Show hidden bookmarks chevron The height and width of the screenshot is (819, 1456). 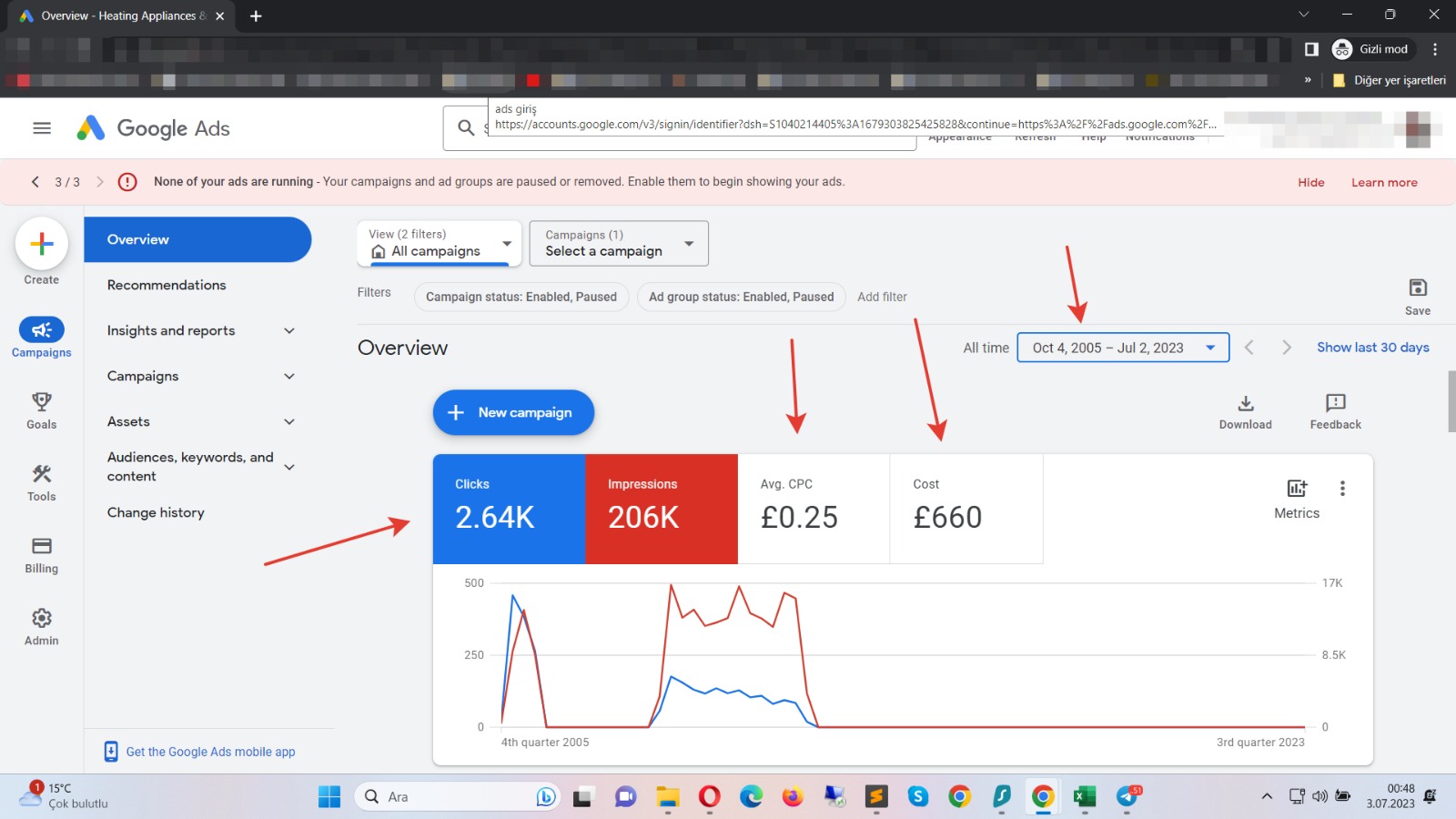(x=1308, y=80)
